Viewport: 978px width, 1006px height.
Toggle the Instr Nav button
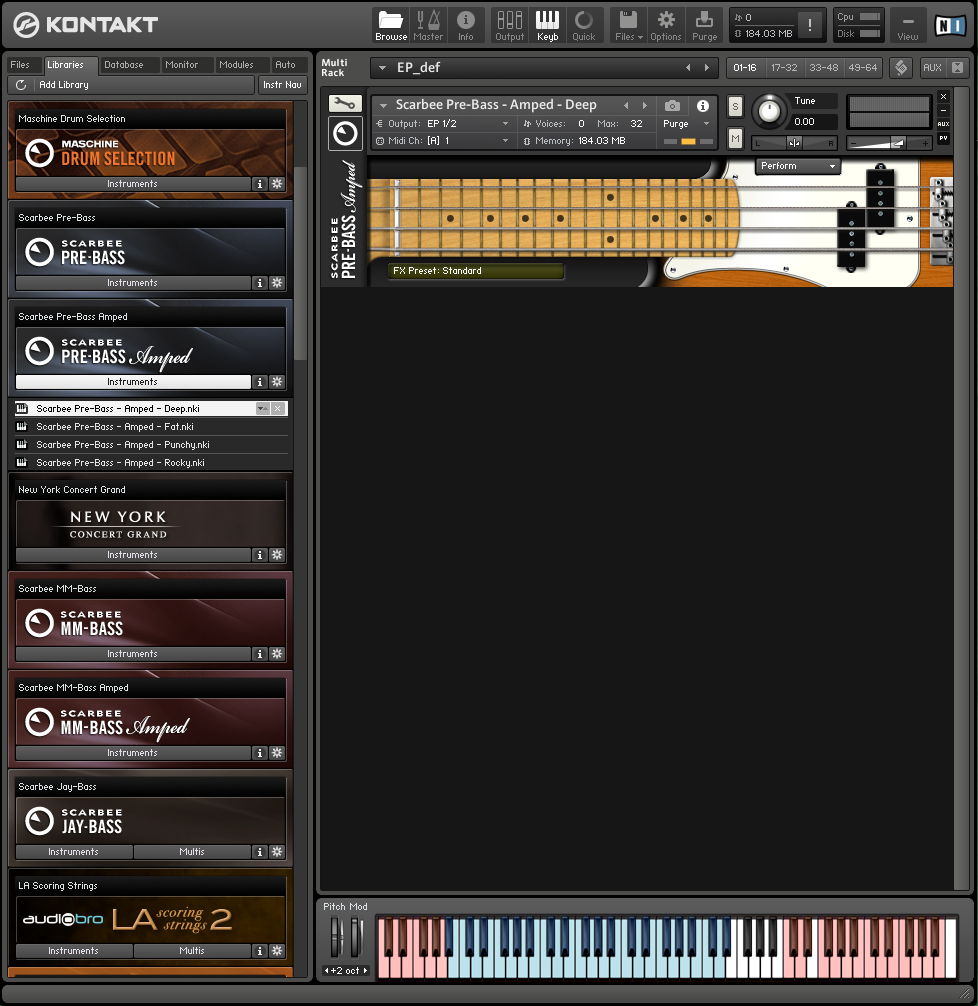click(282, 85)
